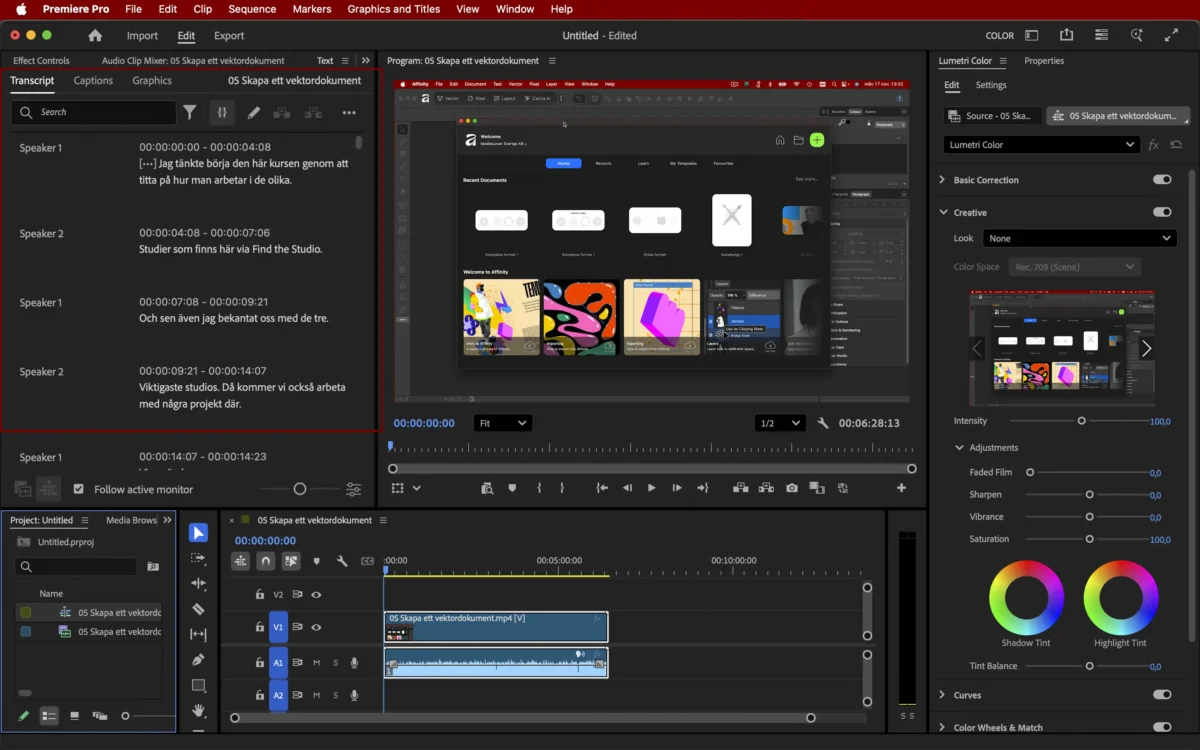Screen dimensions: 1200x750
Task: Click the camera icon to export a frame
Action: point(791,489)
